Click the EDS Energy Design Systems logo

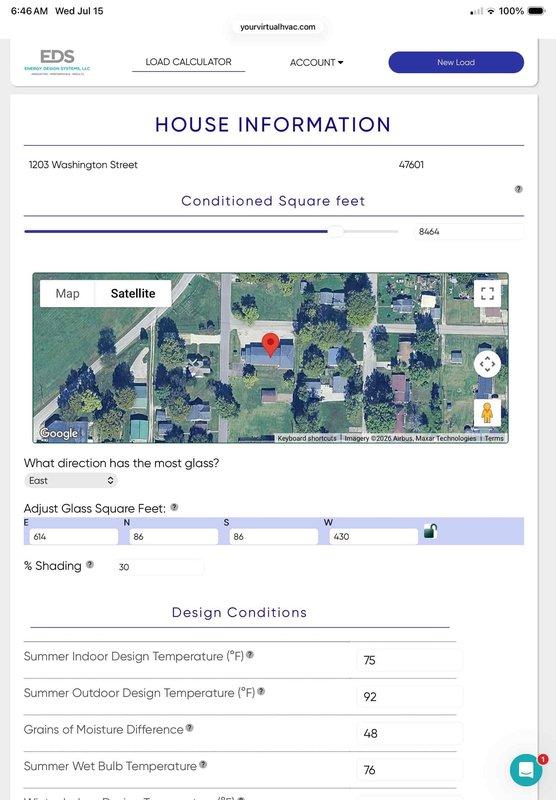pyautogui.click(x=57, y=62)
